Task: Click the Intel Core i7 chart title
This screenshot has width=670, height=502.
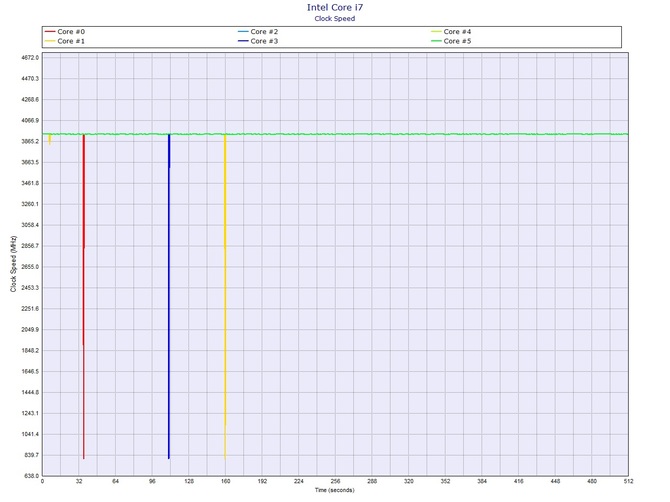Action: 335,7
